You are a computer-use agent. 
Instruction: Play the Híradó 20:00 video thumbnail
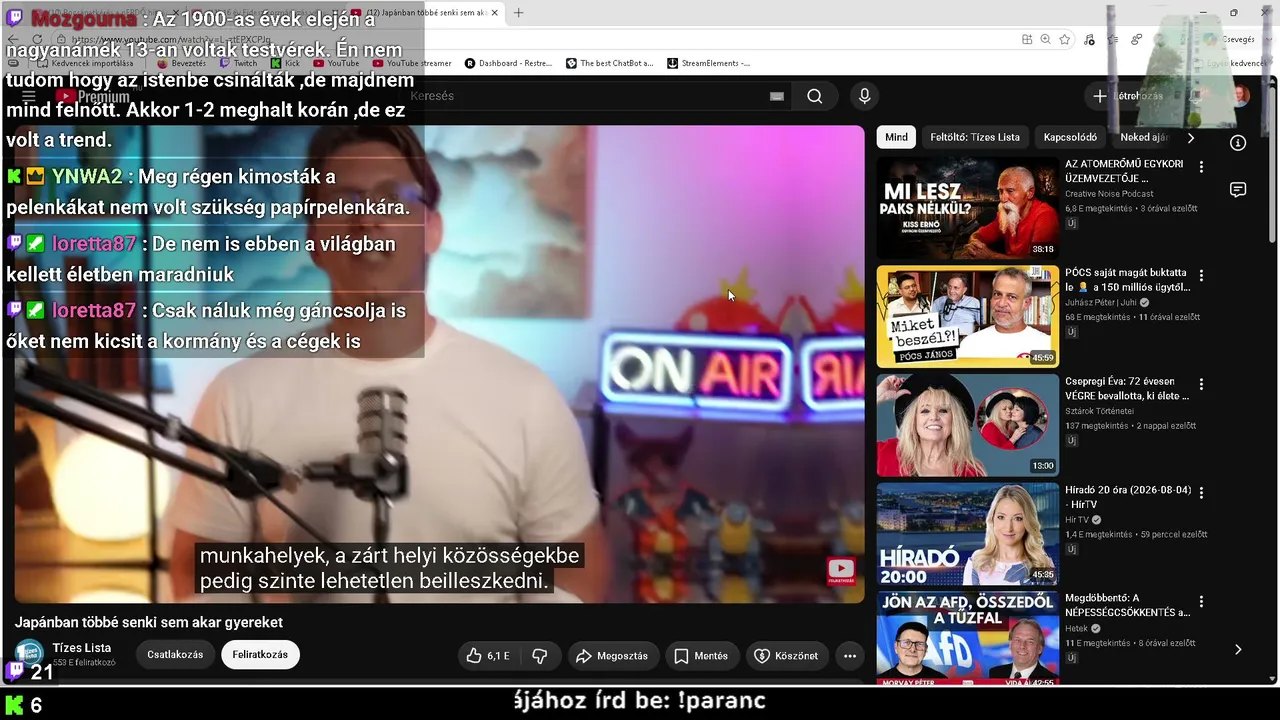coord(967,534)
